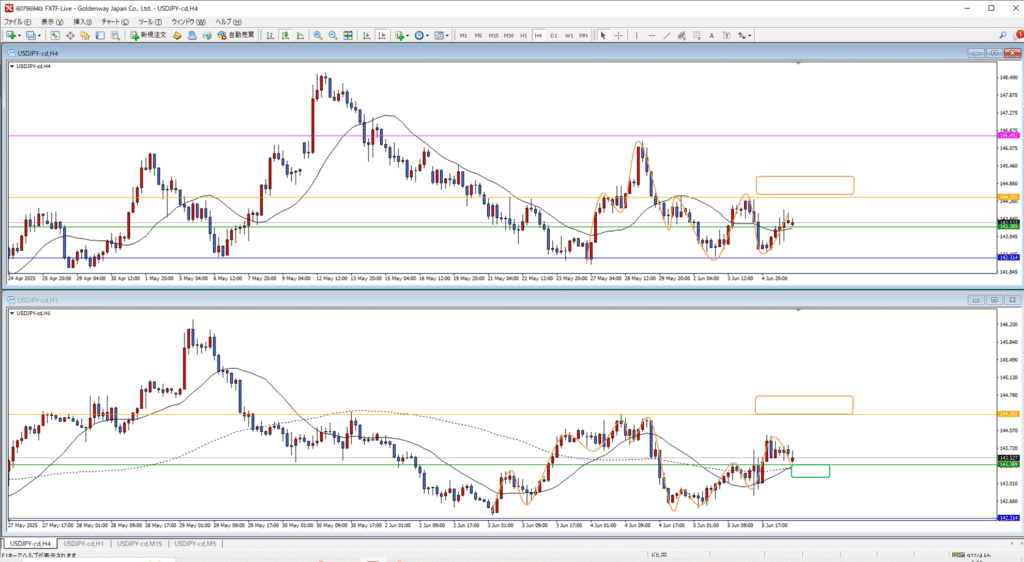Viewport: 1024px width, 562px height.
Task: Toggle 自動売買 auto trading
Action: (x=238, y=35)
